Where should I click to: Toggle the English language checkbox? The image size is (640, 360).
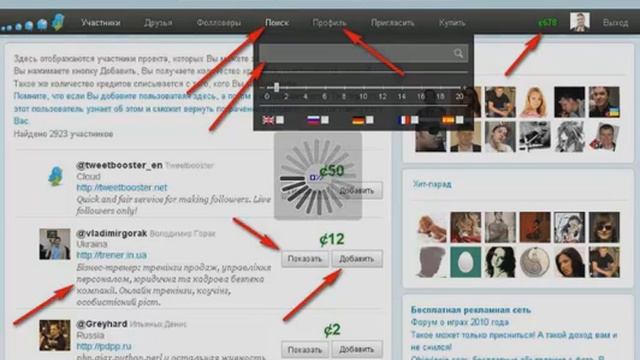280,120
